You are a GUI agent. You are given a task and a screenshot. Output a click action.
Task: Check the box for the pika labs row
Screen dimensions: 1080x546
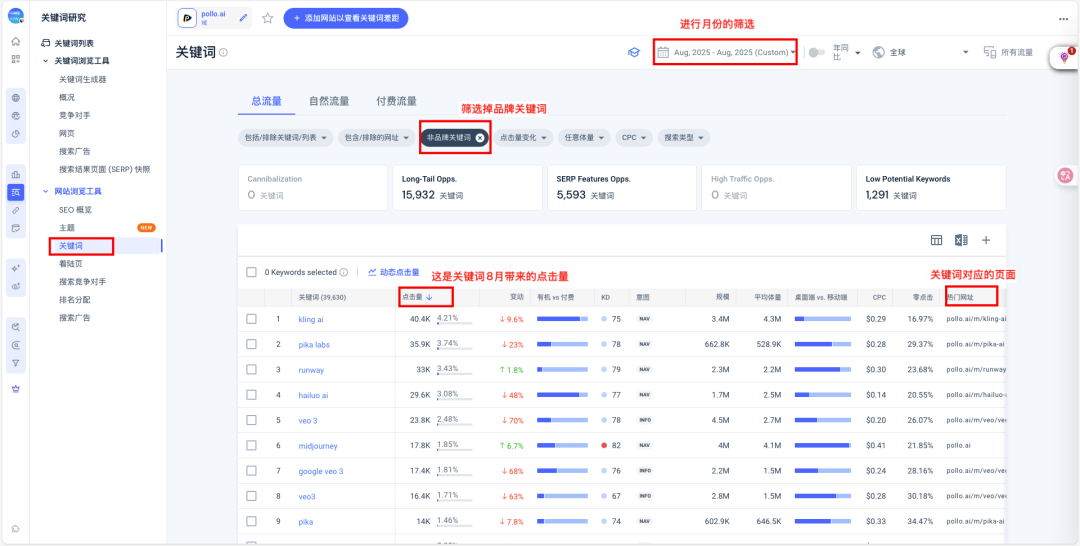point(251,344)
